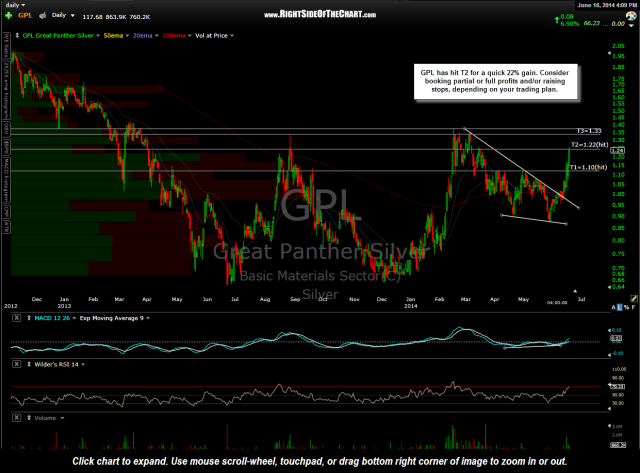
Task: Click the F scale button
Action: click(633, 307)
